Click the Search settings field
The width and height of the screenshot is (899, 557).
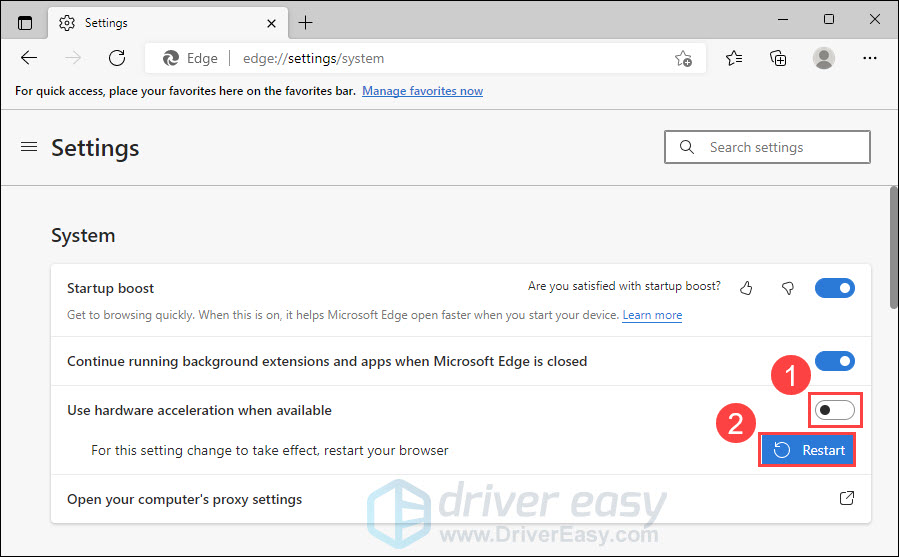pos(767,147)
